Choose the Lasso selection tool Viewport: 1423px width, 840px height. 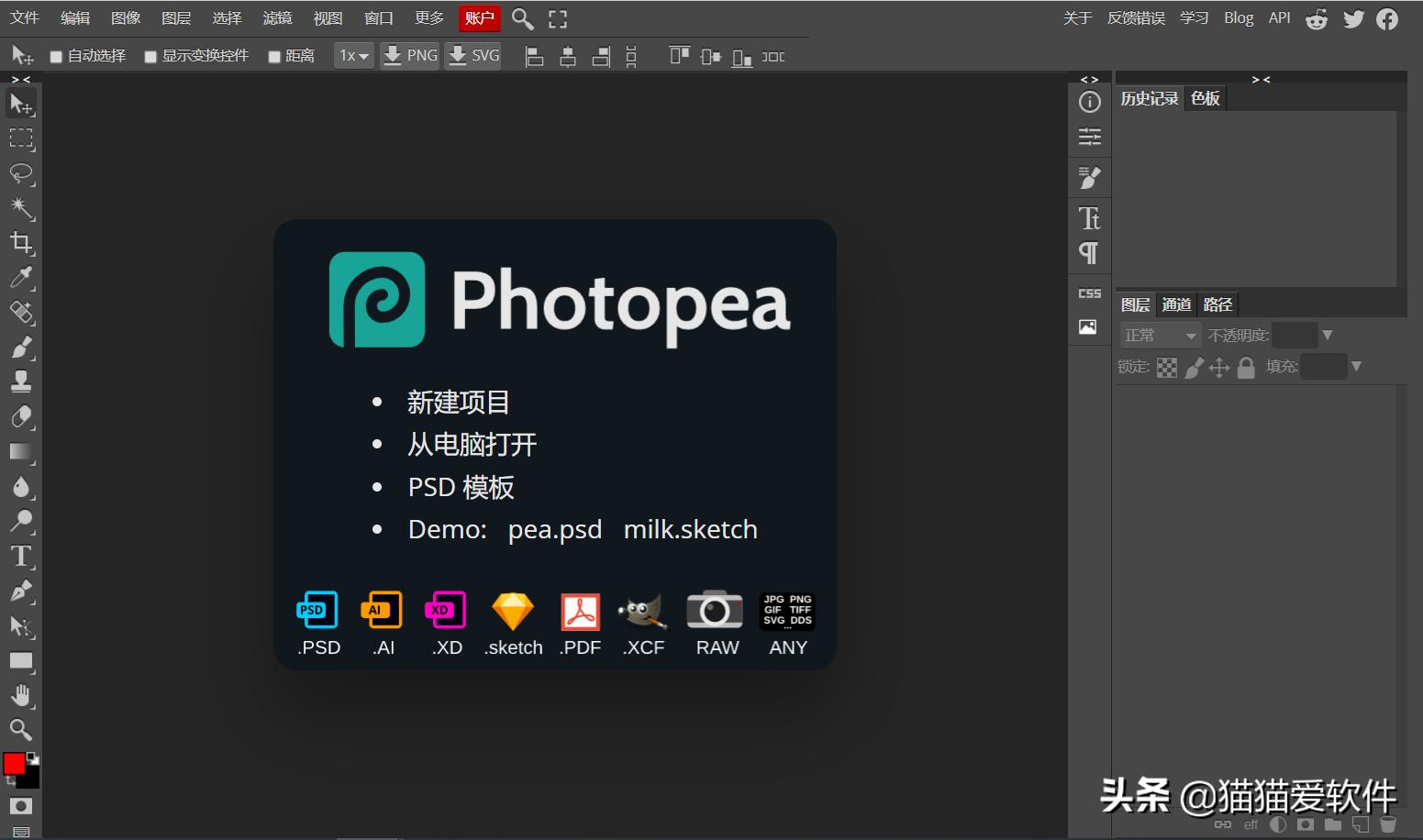[x=21, y=173]
